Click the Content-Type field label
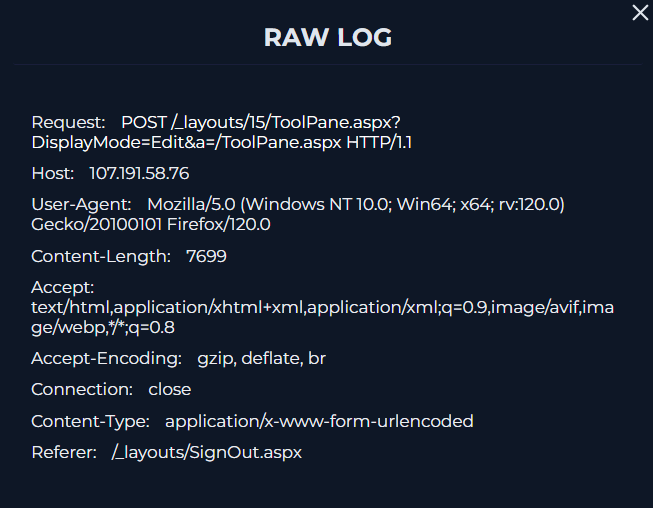The width and height of the screenshot is (653, 508). pyautogui.click(x=90, y=421)
